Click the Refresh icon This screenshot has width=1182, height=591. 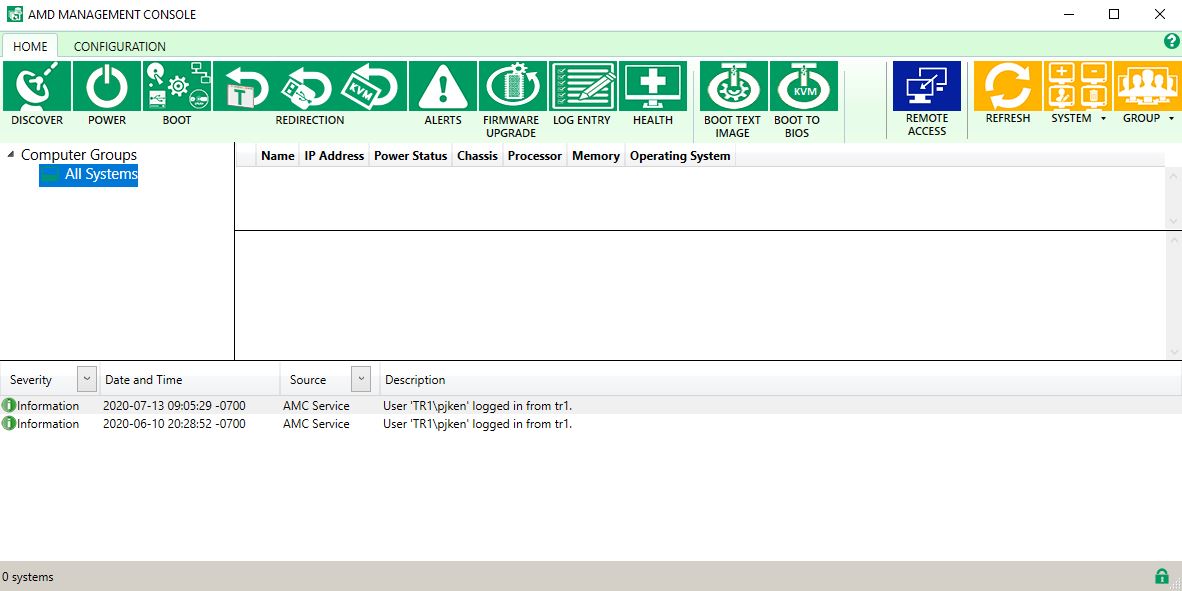[1008, 86]
